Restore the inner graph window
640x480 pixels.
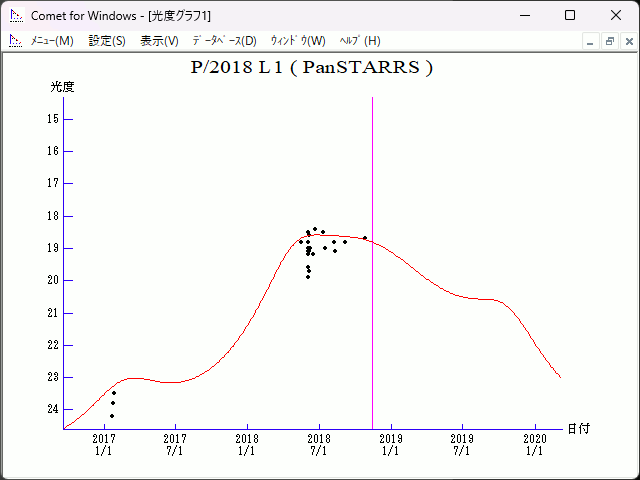pyautogui.click(x=610, y=42)
